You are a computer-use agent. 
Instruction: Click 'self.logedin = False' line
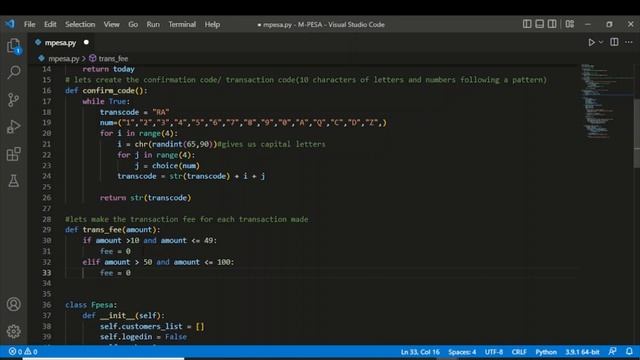click(143, 337)
